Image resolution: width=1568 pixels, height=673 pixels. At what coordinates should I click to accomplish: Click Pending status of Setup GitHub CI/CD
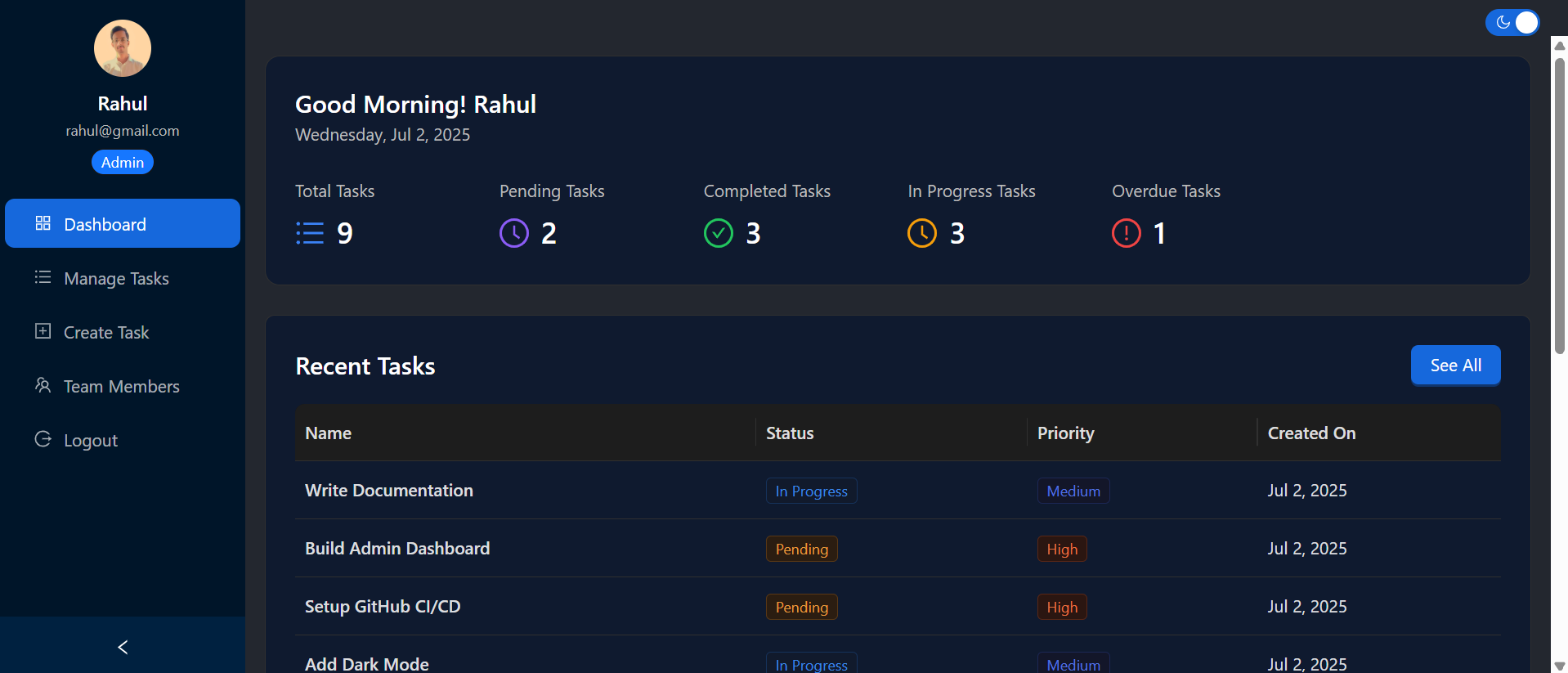(802, 607)
